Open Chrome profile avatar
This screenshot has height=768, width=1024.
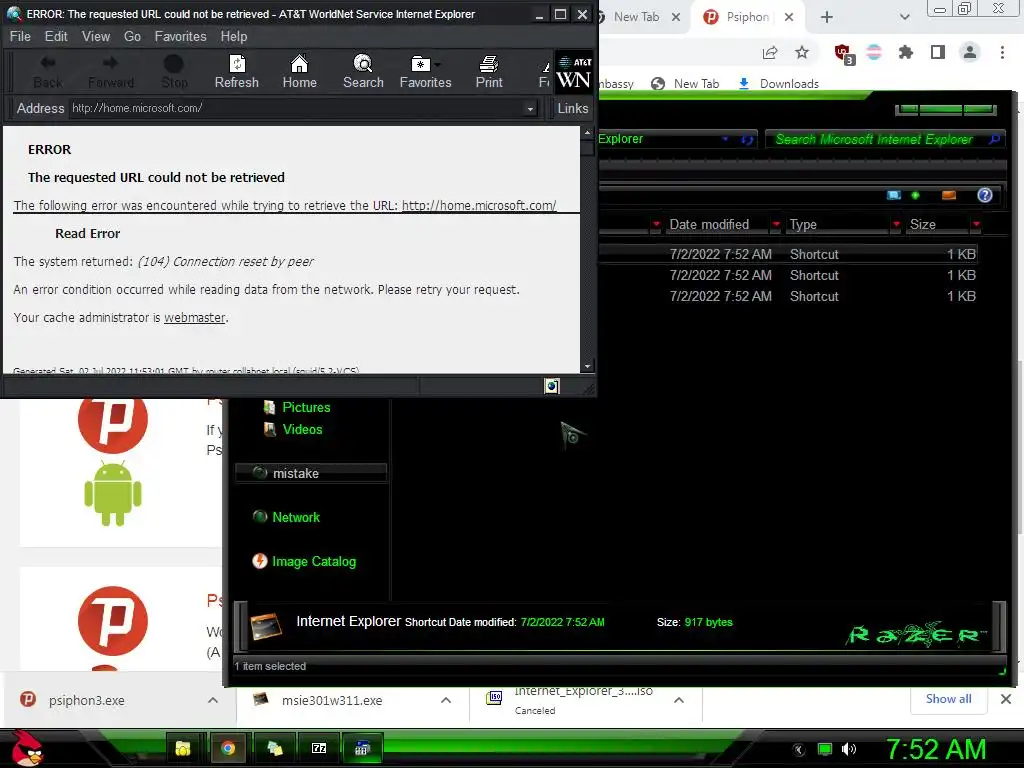tap(970, 52)
